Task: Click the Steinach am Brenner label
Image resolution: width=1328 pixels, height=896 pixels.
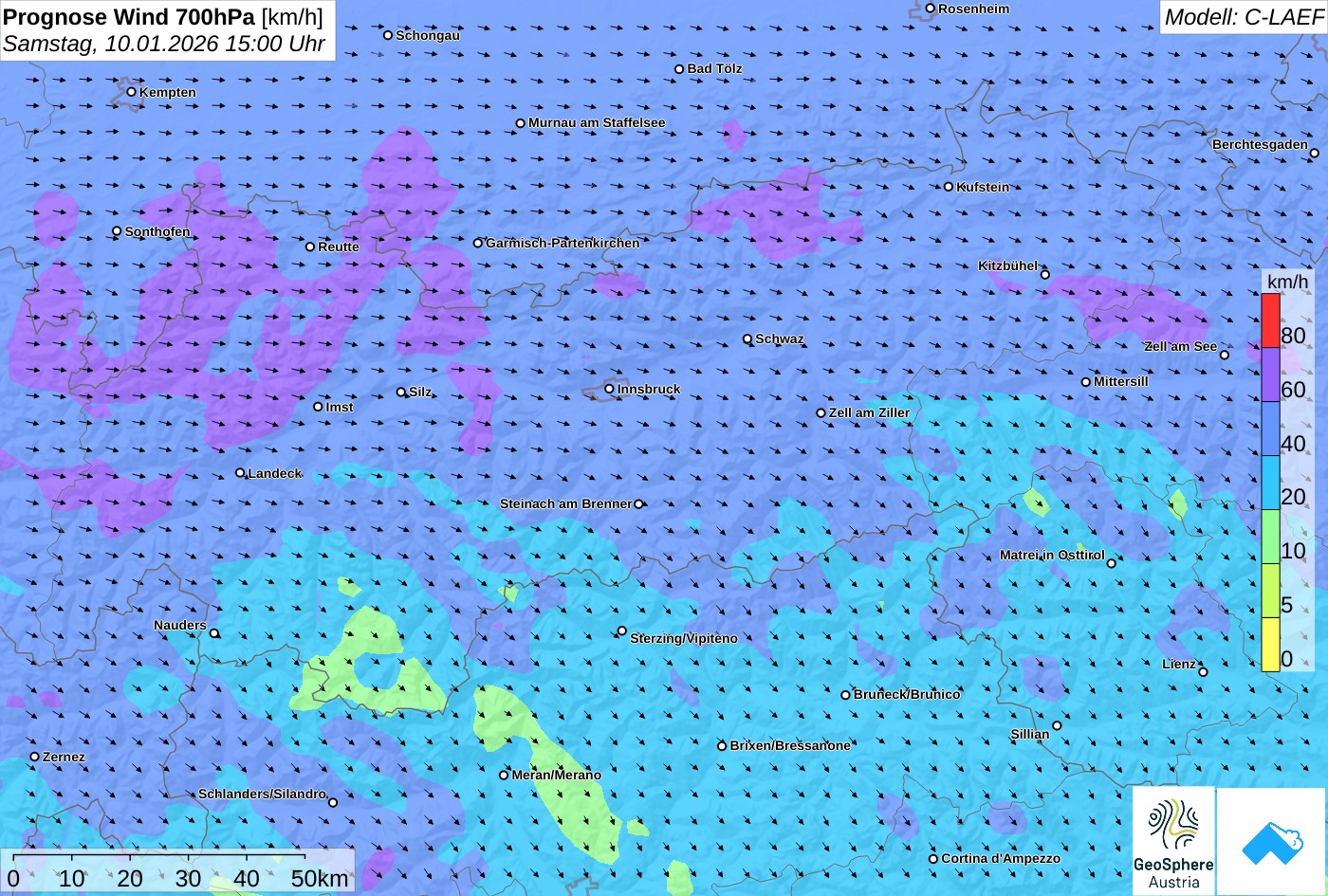Action: (x=565, y=503)
